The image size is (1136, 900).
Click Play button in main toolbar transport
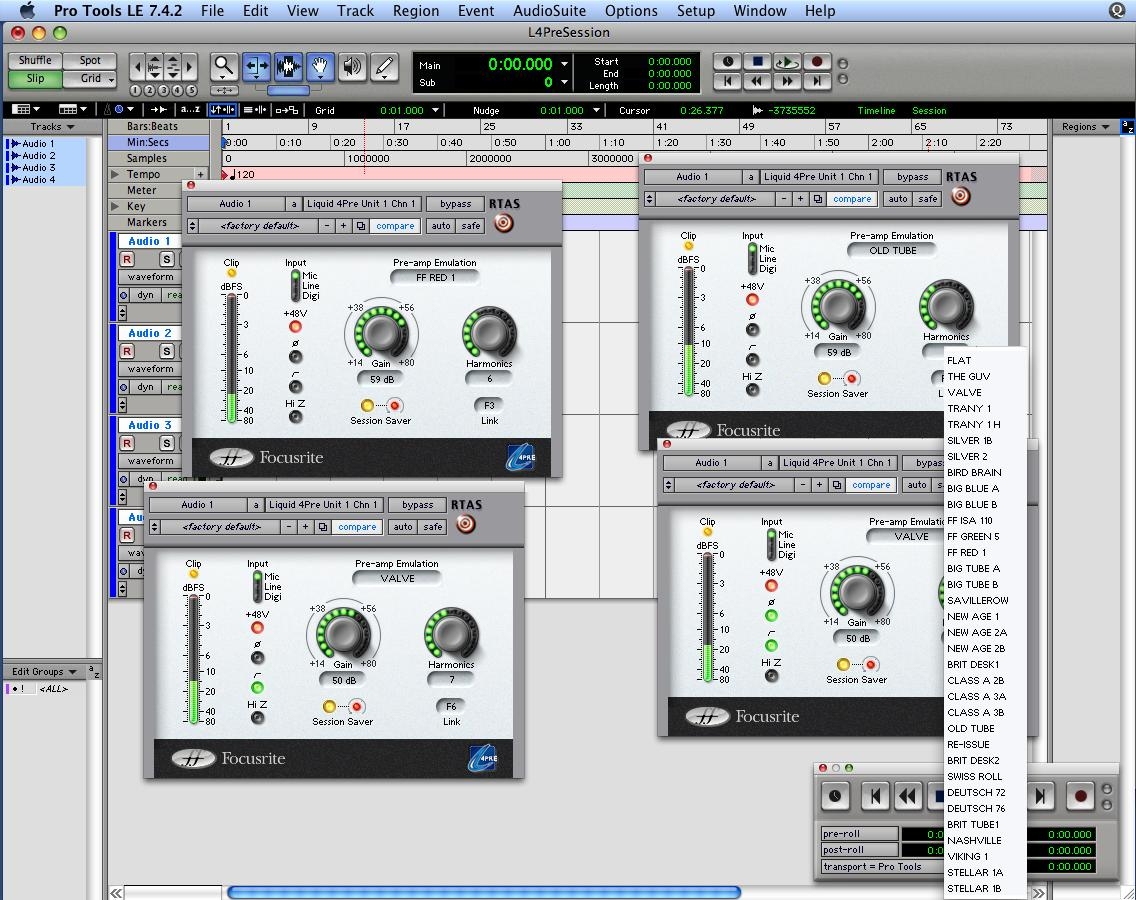point(787,62)
